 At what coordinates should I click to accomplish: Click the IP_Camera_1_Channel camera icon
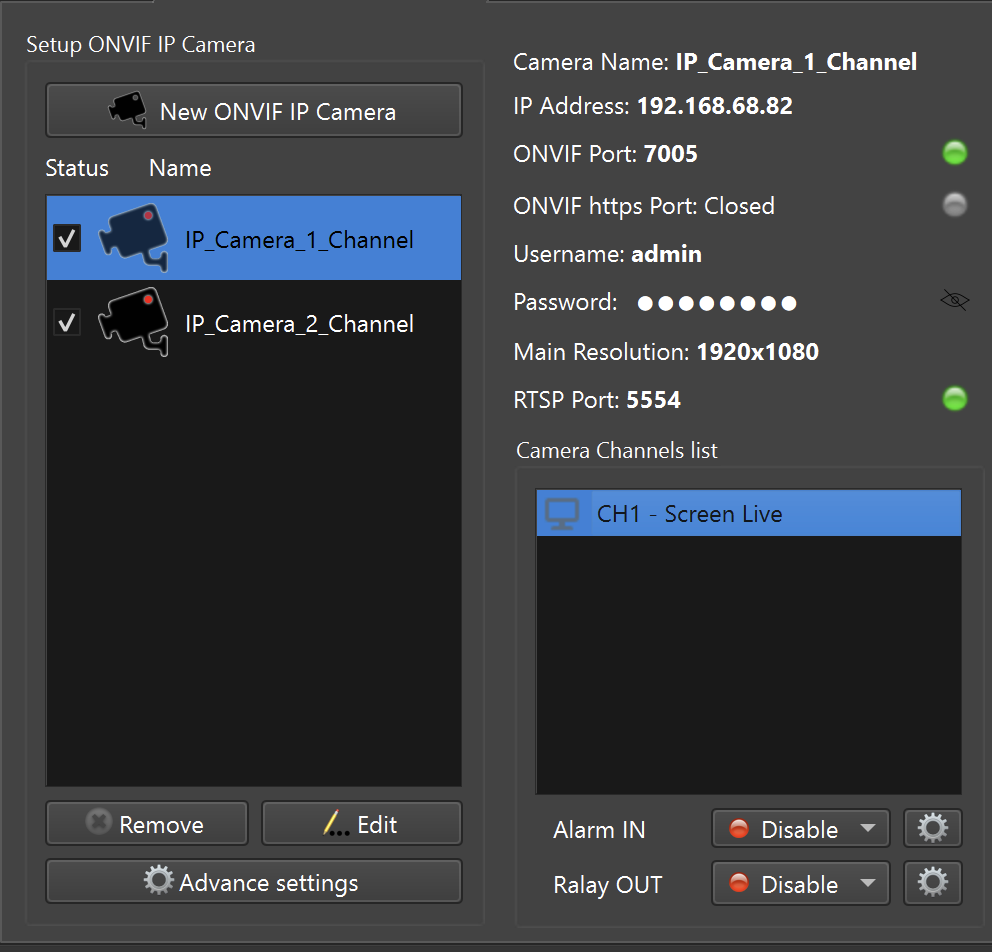click(x=133, y=238)
